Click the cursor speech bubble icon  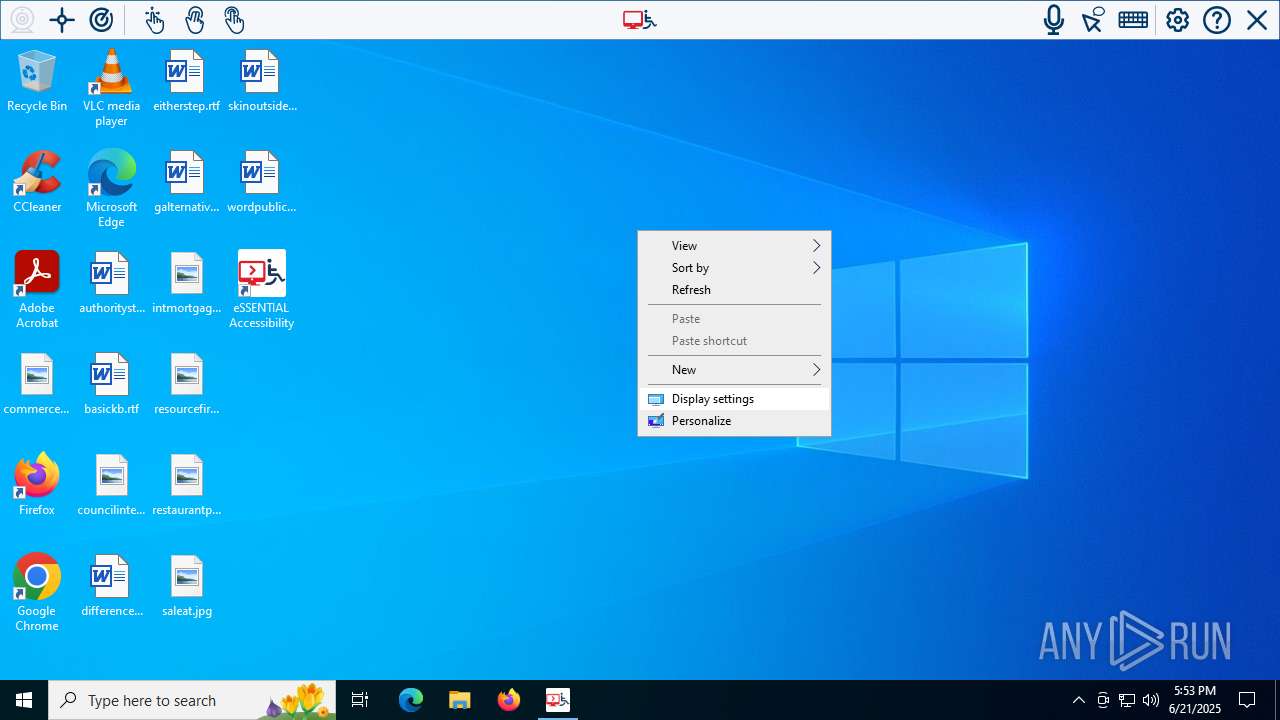coord(1093,20)
